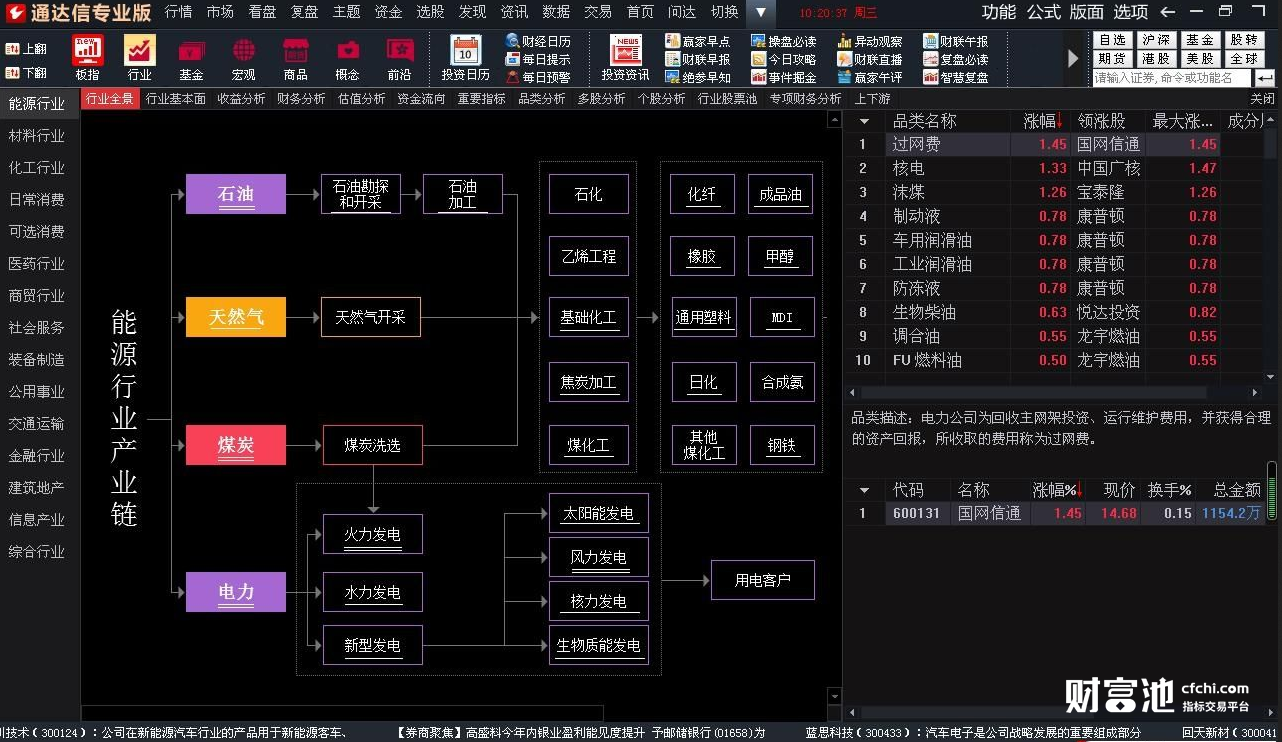Image resolution: width=1282 pixels, height=742 pixels.
Task: Open 操盘必读 in the toolbar
Action: pyautogui.click(x=784, y=41)
